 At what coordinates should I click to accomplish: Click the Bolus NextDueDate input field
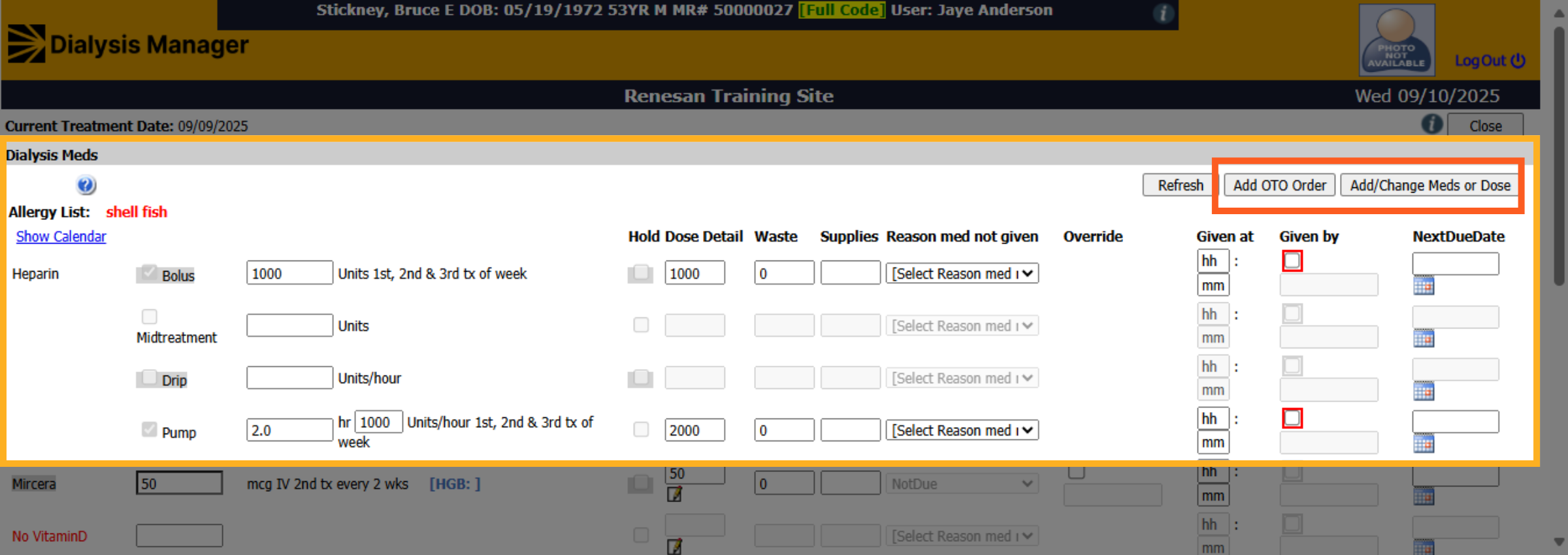point(1456,264)
